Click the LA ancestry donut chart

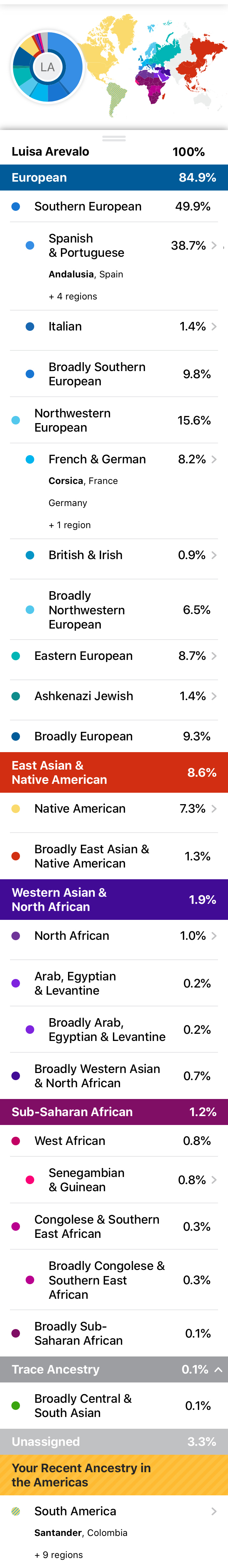[x=47, y=67]
